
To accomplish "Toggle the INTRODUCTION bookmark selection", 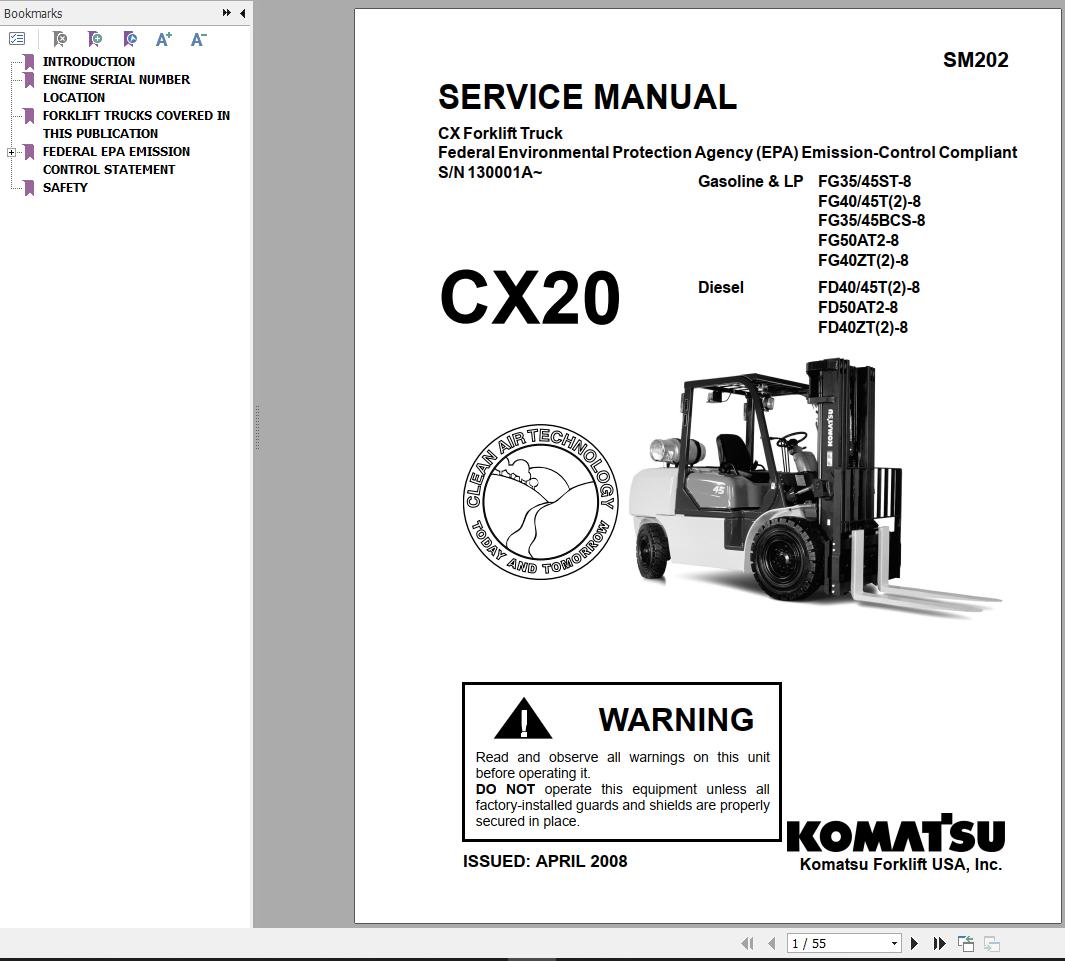I will point(88,61).
